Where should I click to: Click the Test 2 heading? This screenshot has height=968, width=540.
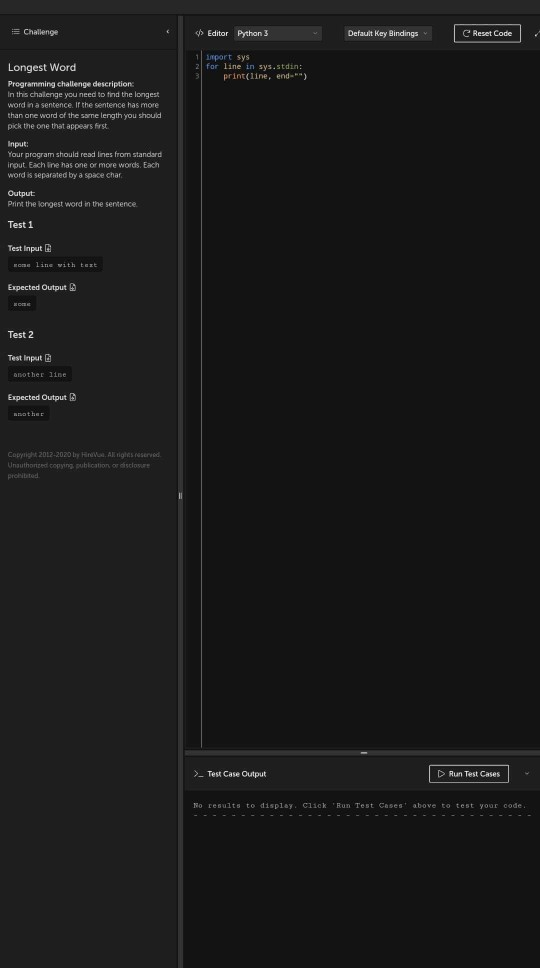click(21, 335)
